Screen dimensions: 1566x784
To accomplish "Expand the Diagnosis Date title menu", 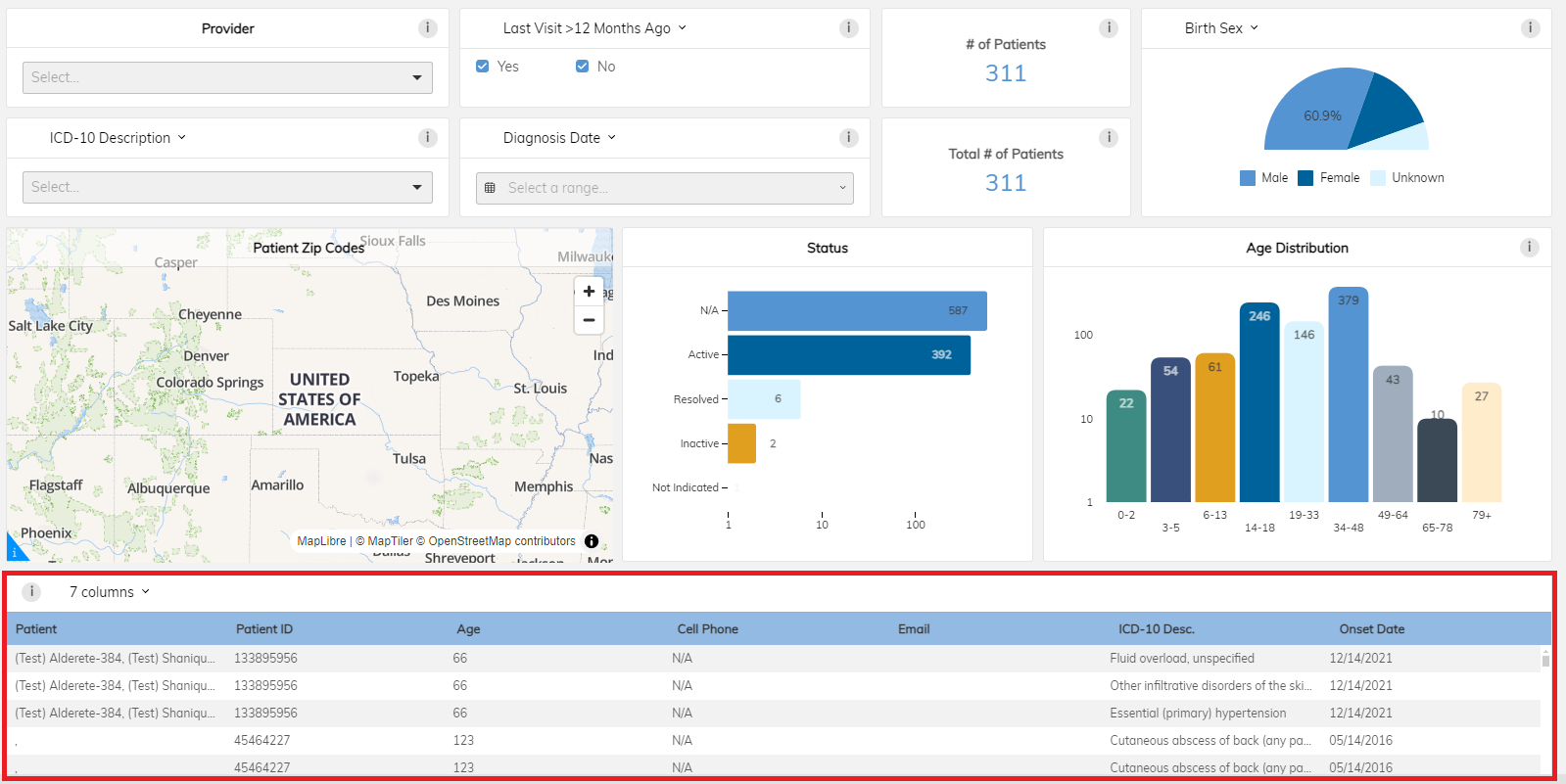I will click(559, 138).
